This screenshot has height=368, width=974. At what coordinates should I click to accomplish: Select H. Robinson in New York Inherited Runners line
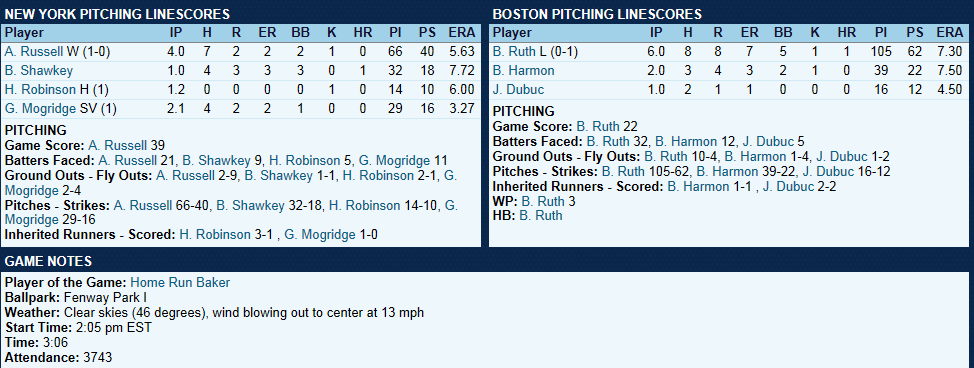click(x=215, y=234)
